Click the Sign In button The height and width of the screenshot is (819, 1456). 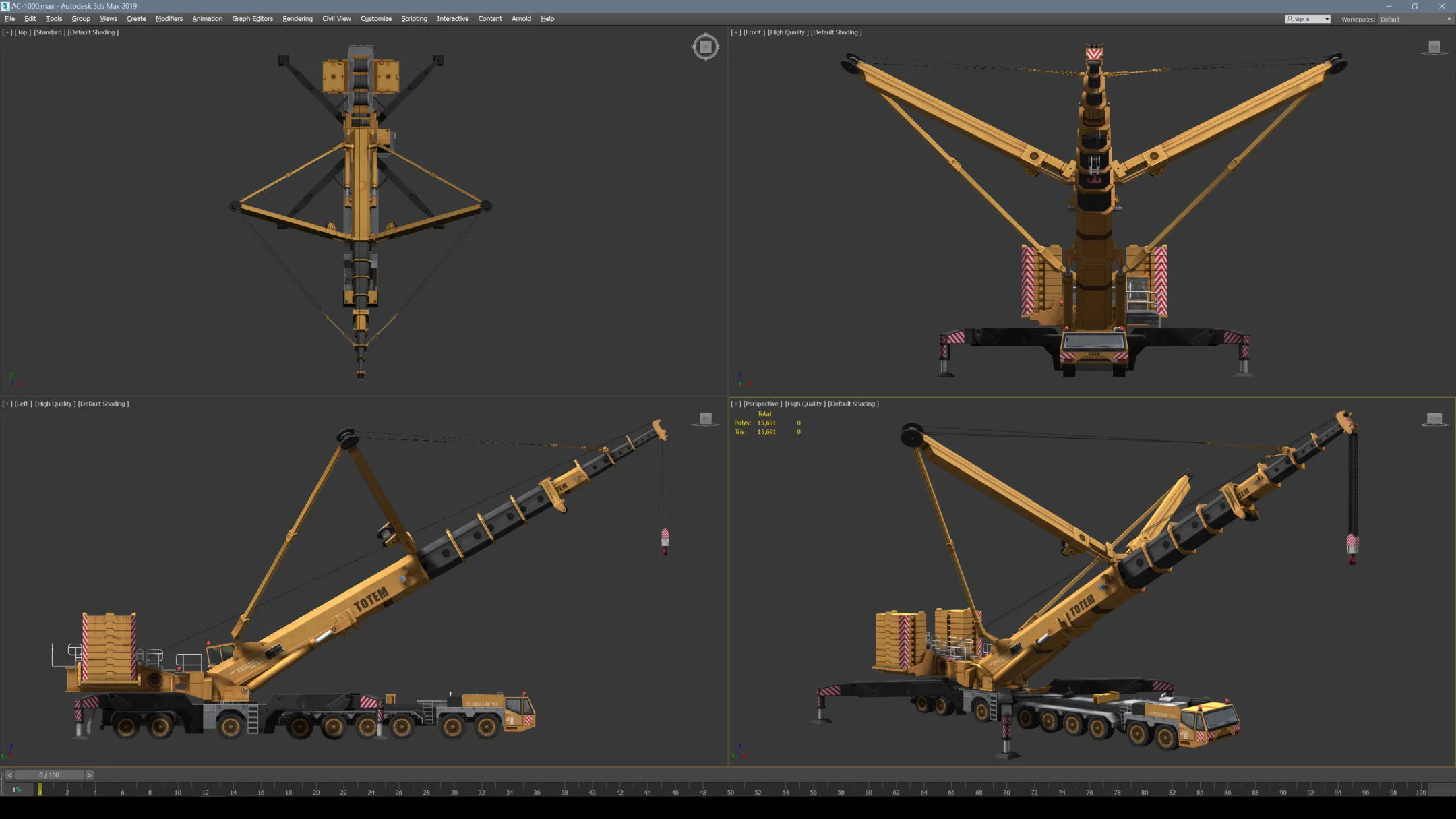pos(1303,19)
